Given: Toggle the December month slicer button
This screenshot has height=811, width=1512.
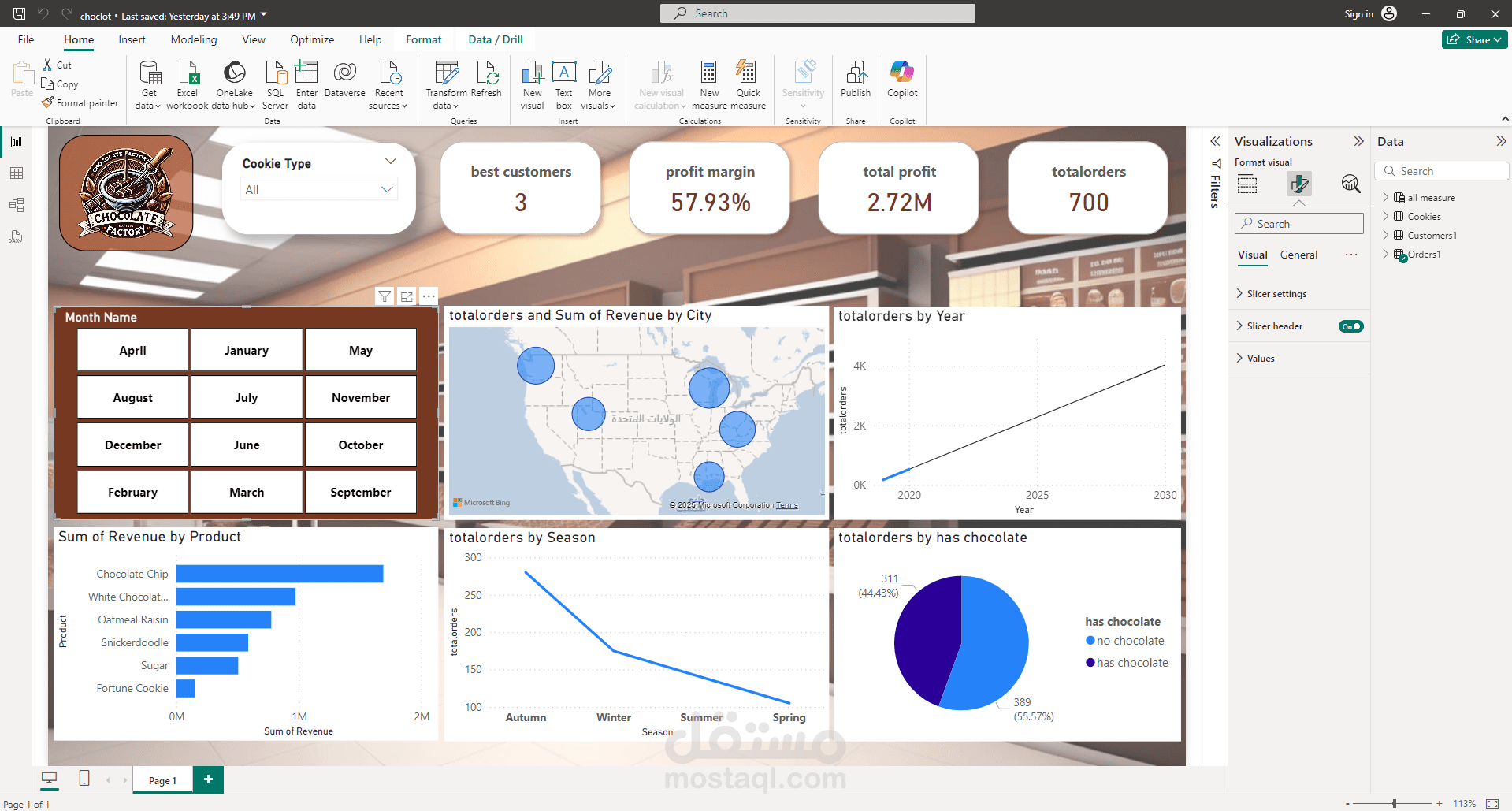Looking at the screenshot, I should click(132, 445).
